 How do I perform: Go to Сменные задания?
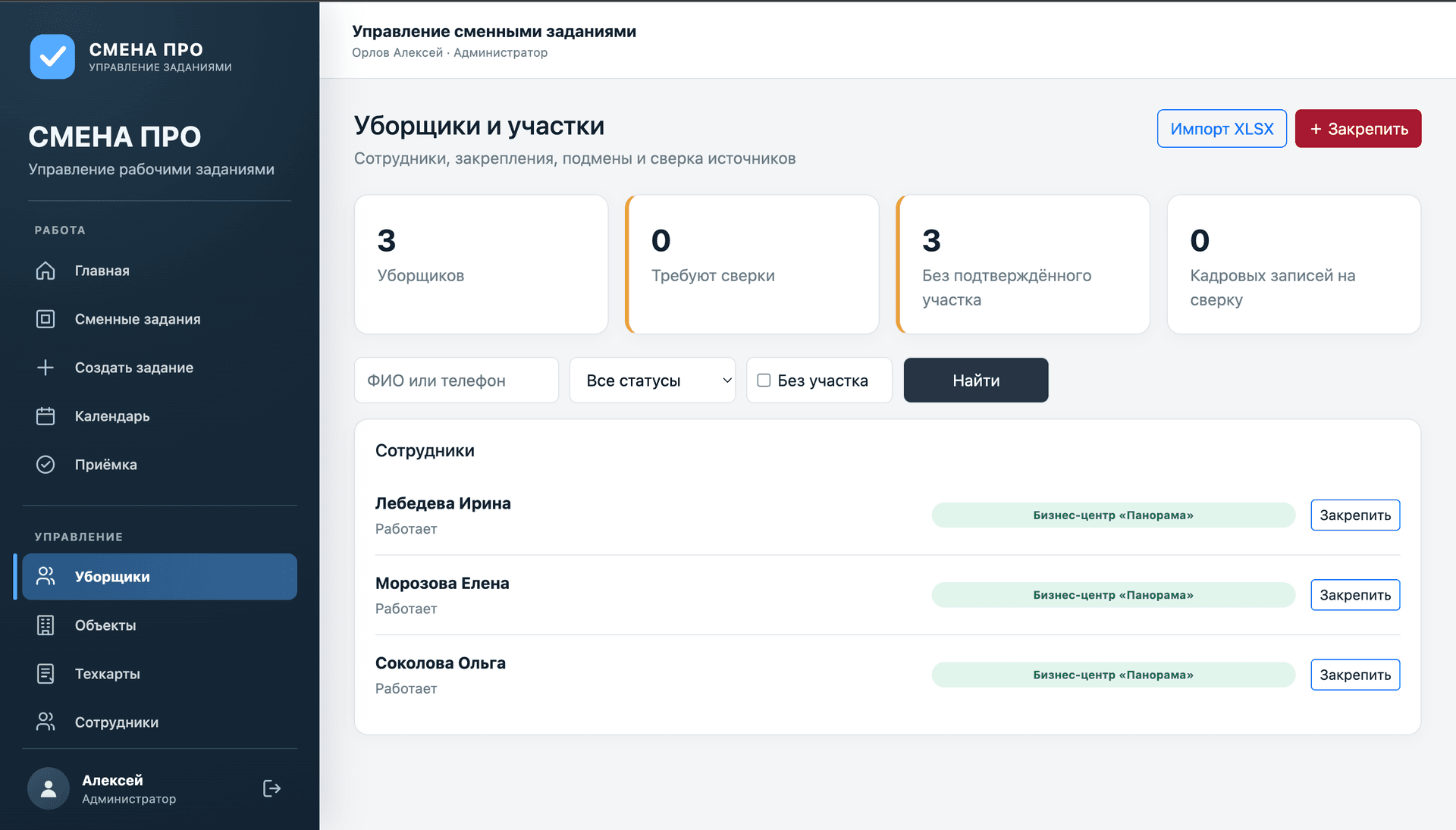(160, 319)
